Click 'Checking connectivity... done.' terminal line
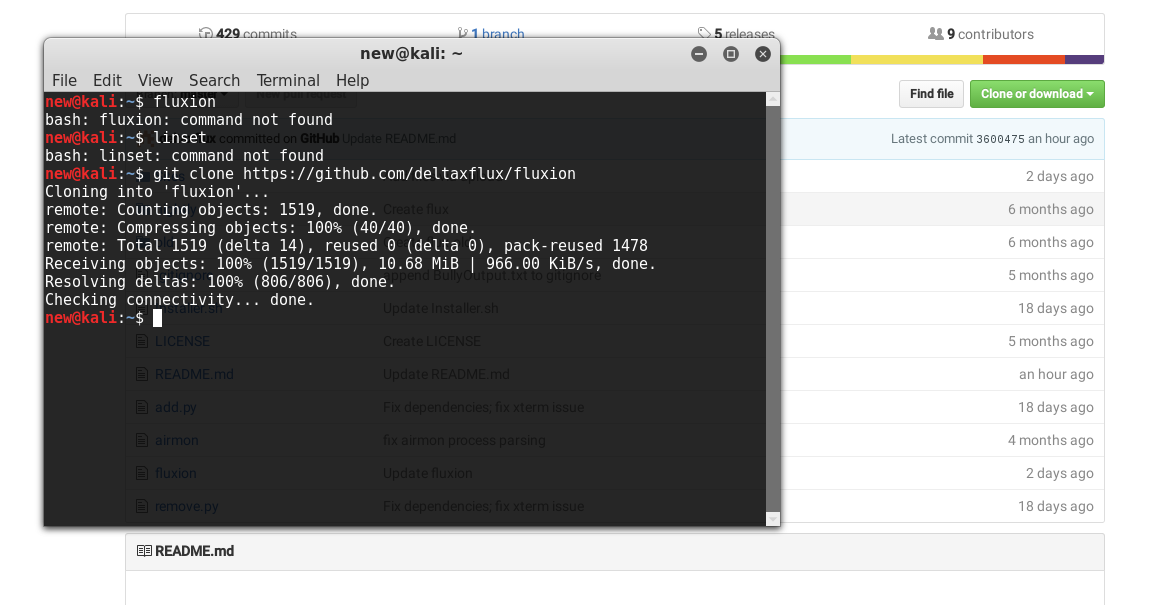The height and width of the screenshot is (605, 1154). [x=180, y=300]
